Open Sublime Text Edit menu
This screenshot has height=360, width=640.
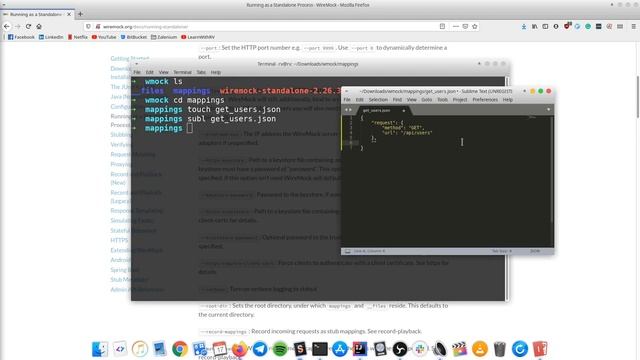359,100
